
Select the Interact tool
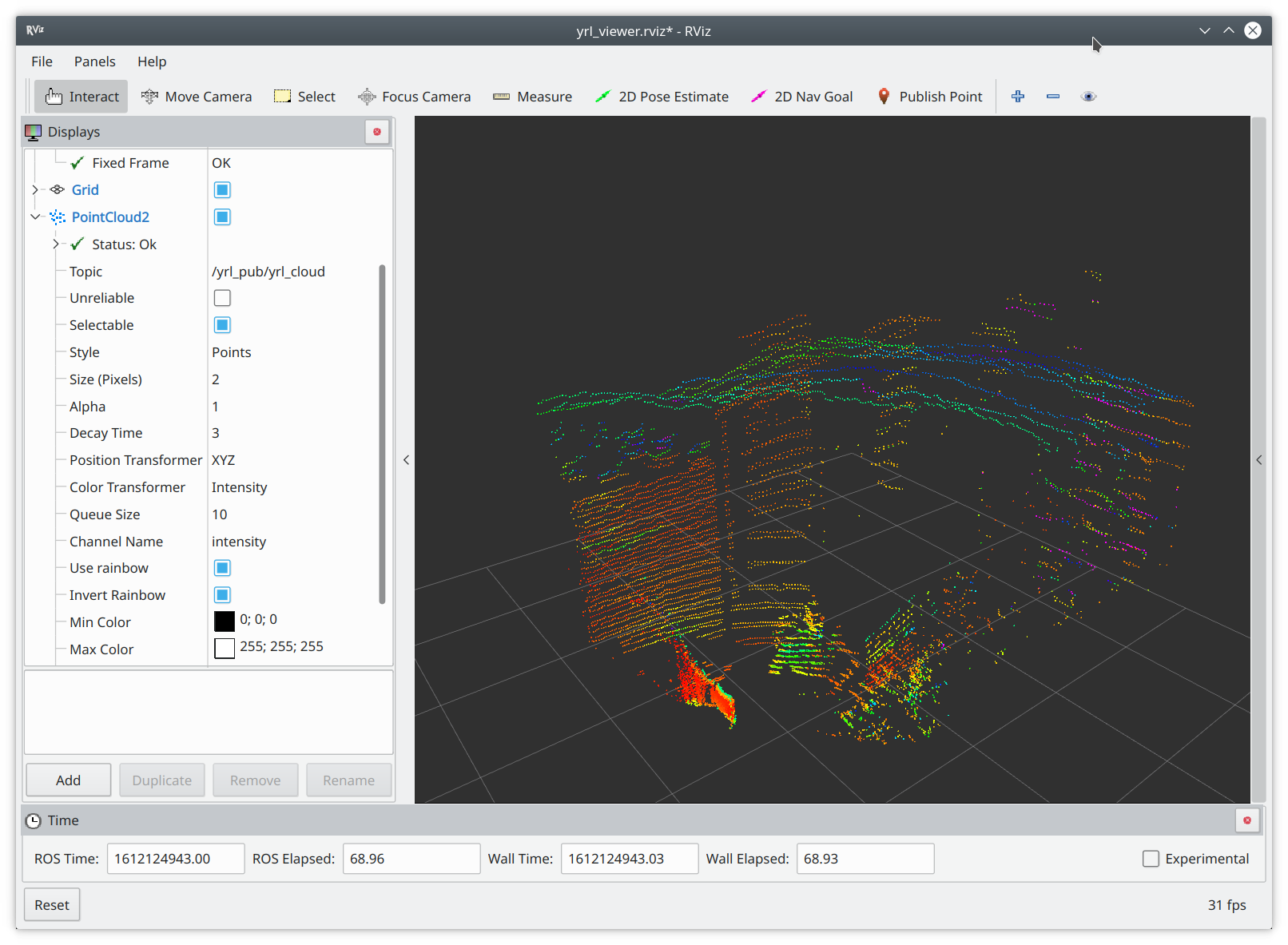tap(81, 97)
